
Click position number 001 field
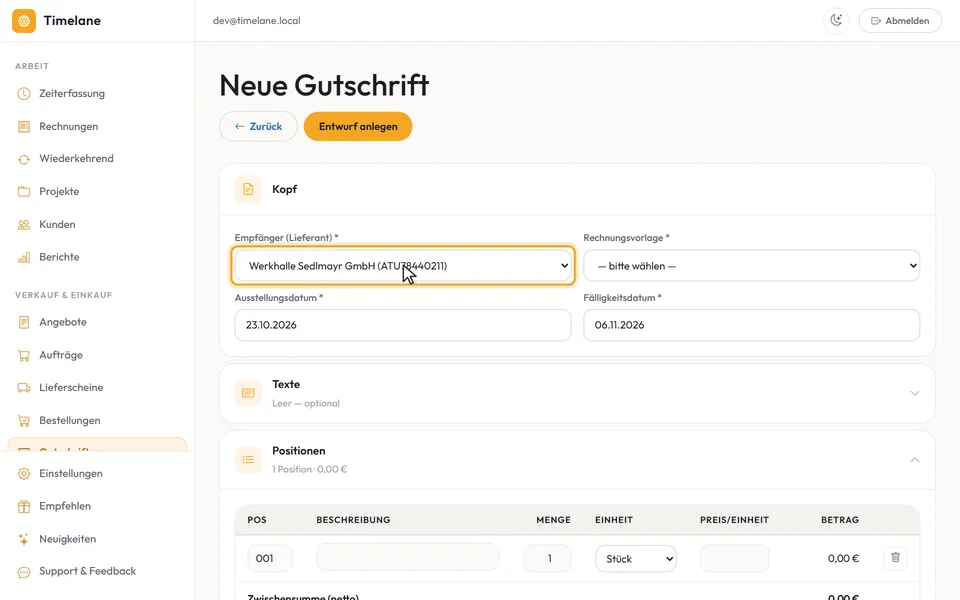tap(270, 558)
